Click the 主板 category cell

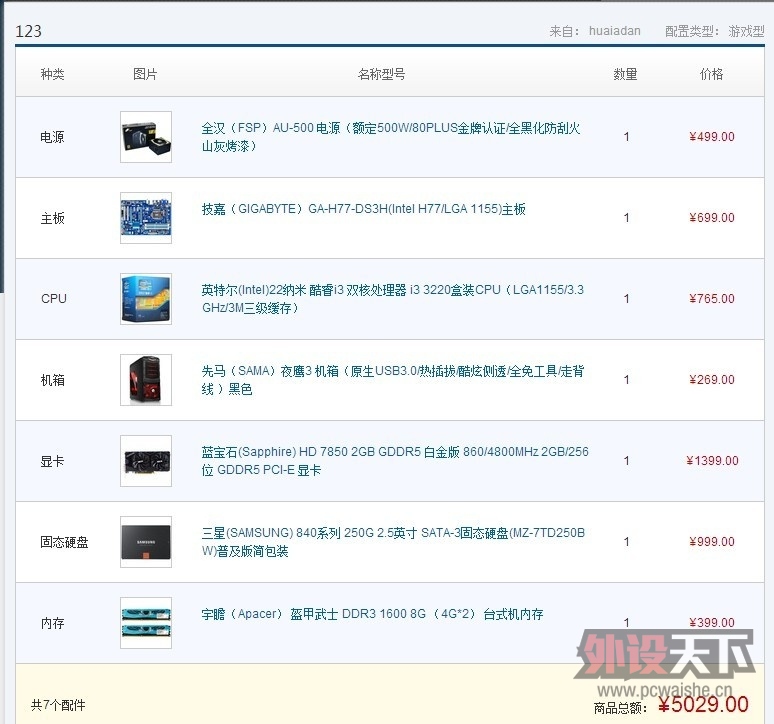pyautogui.click(x=52, y=218)
